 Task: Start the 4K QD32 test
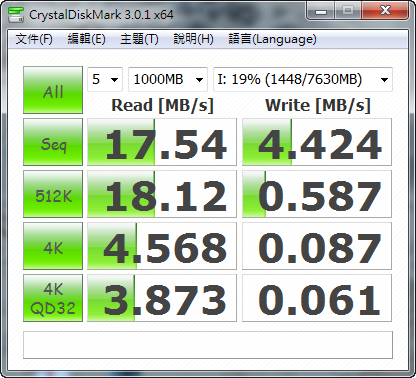pos(53,298)
